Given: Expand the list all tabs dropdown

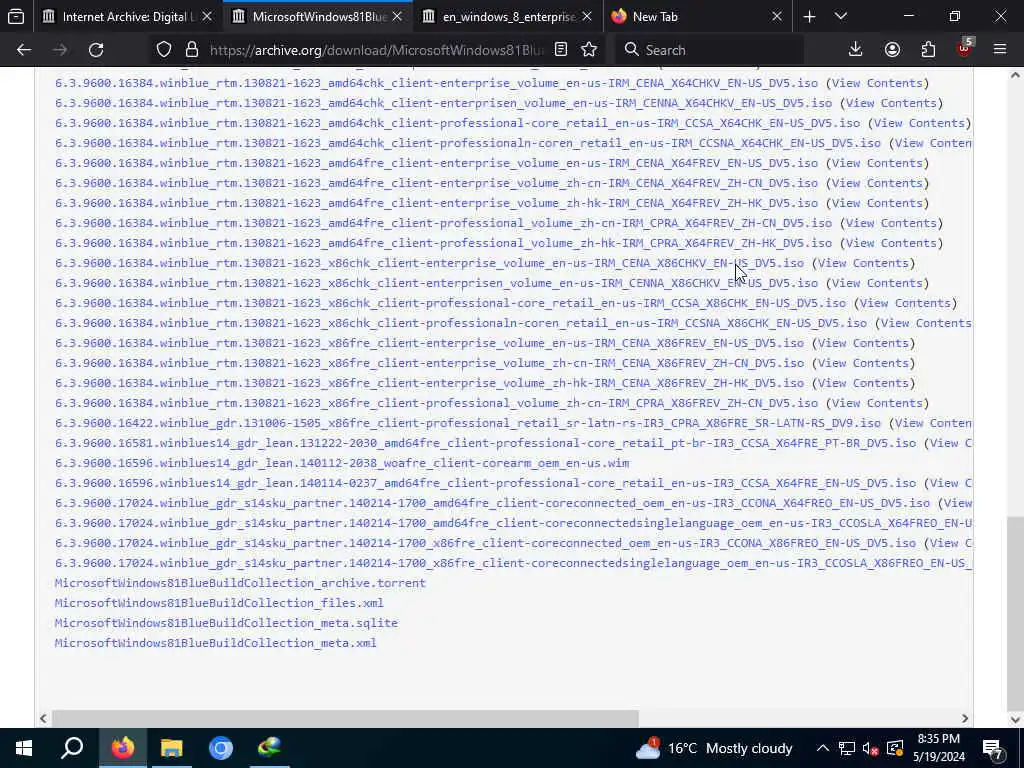Looking at the screenshot, I should pos(841,16).
